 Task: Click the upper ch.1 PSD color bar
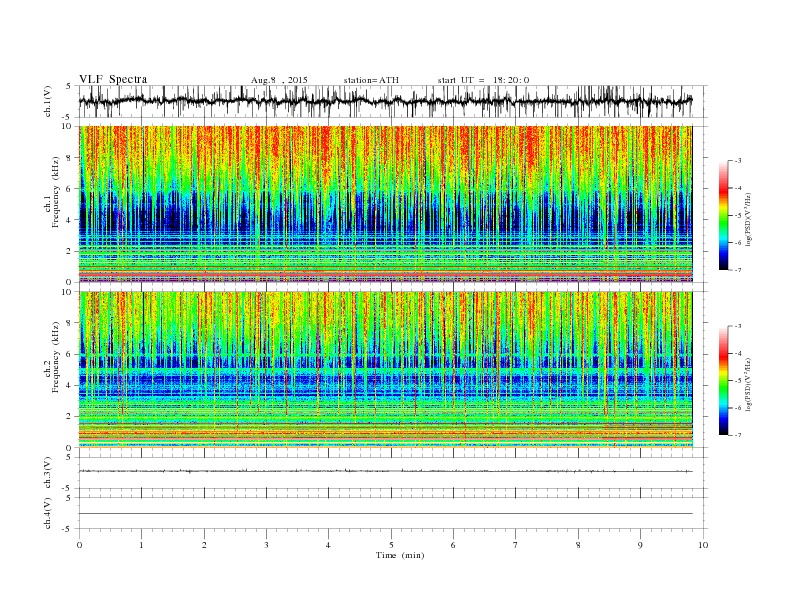click(723, 215)
